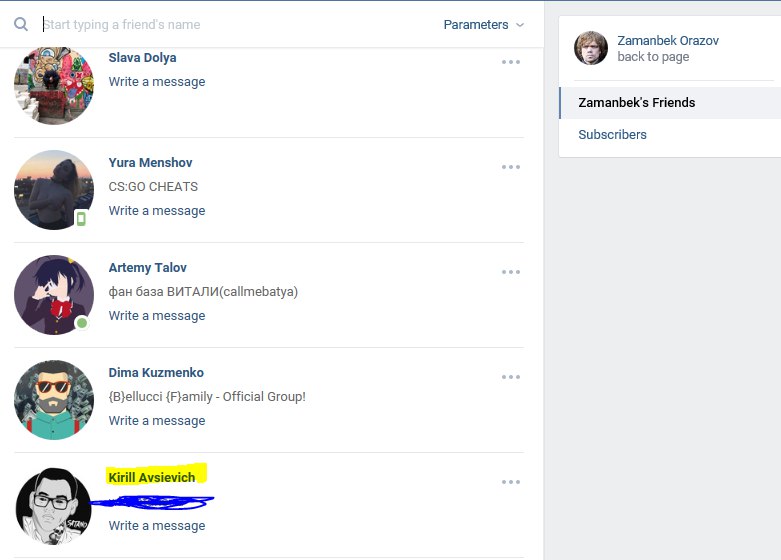Click back to page under Zamanbek Orazov

pos(653,57)
